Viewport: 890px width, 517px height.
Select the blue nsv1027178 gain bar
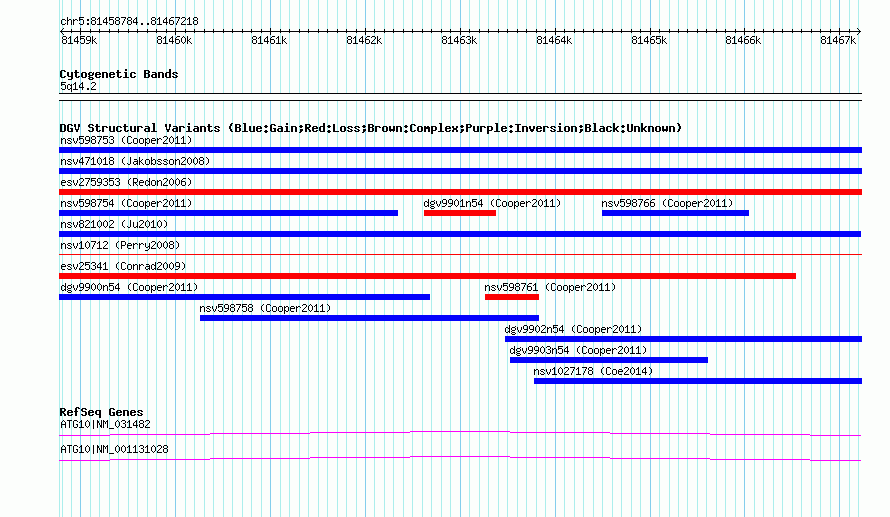(x=698, y=381)
